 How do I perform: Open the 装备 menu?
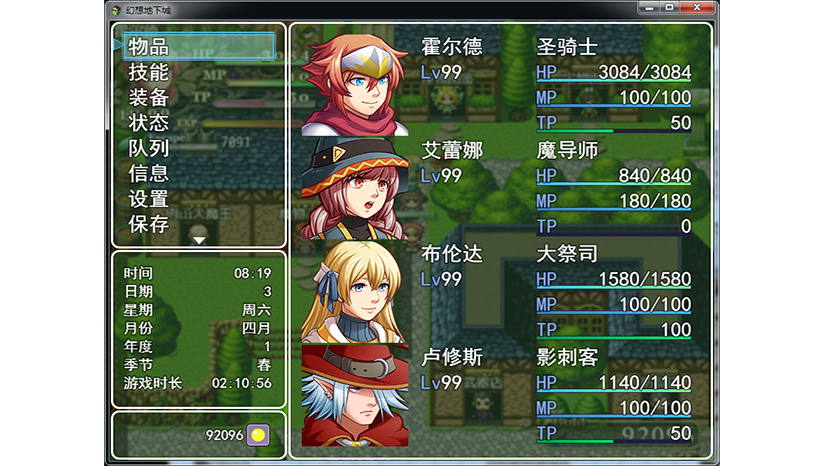click(148, 97)
